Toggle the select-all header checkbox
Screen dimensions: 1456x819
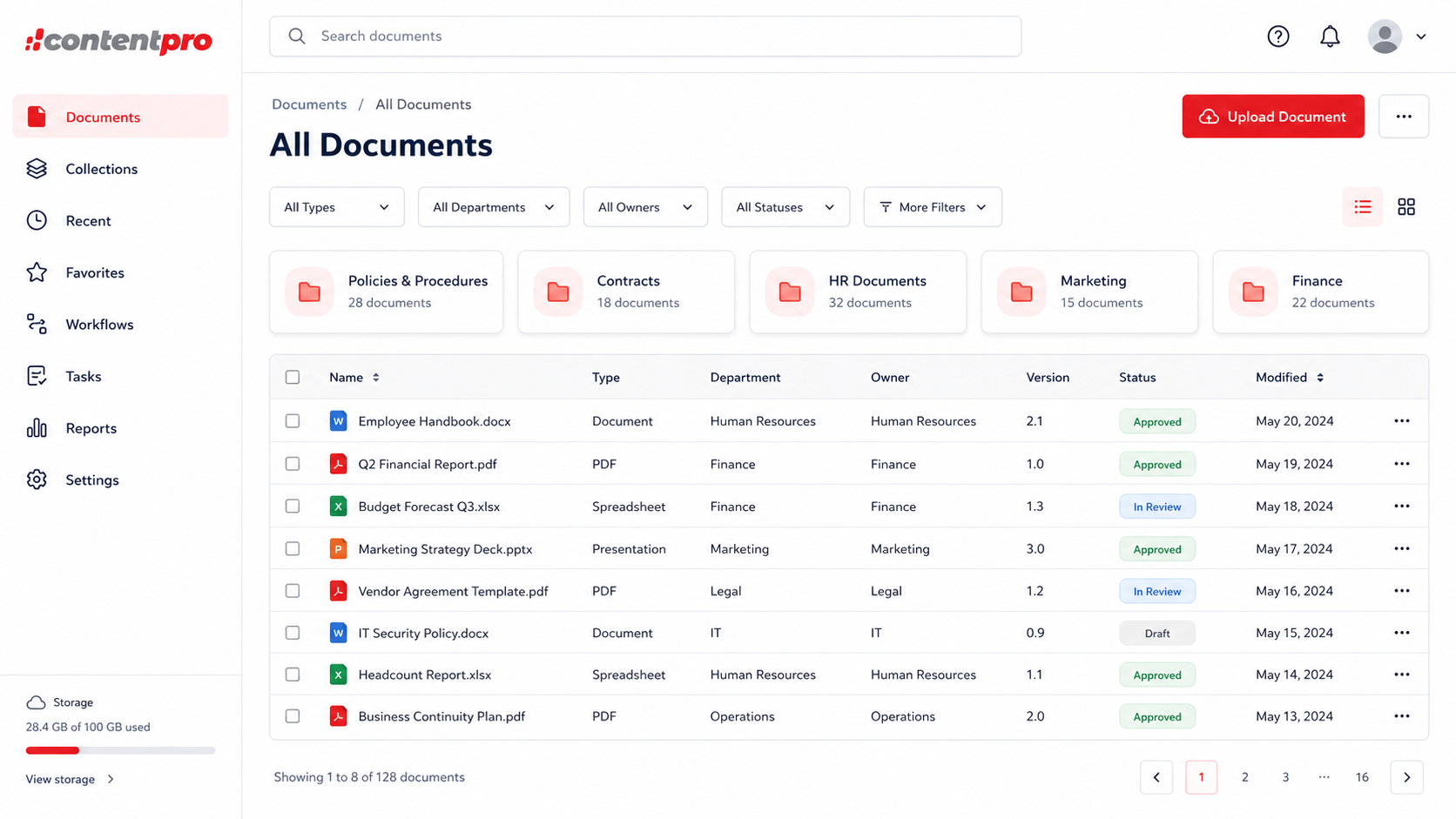[293, 378]
